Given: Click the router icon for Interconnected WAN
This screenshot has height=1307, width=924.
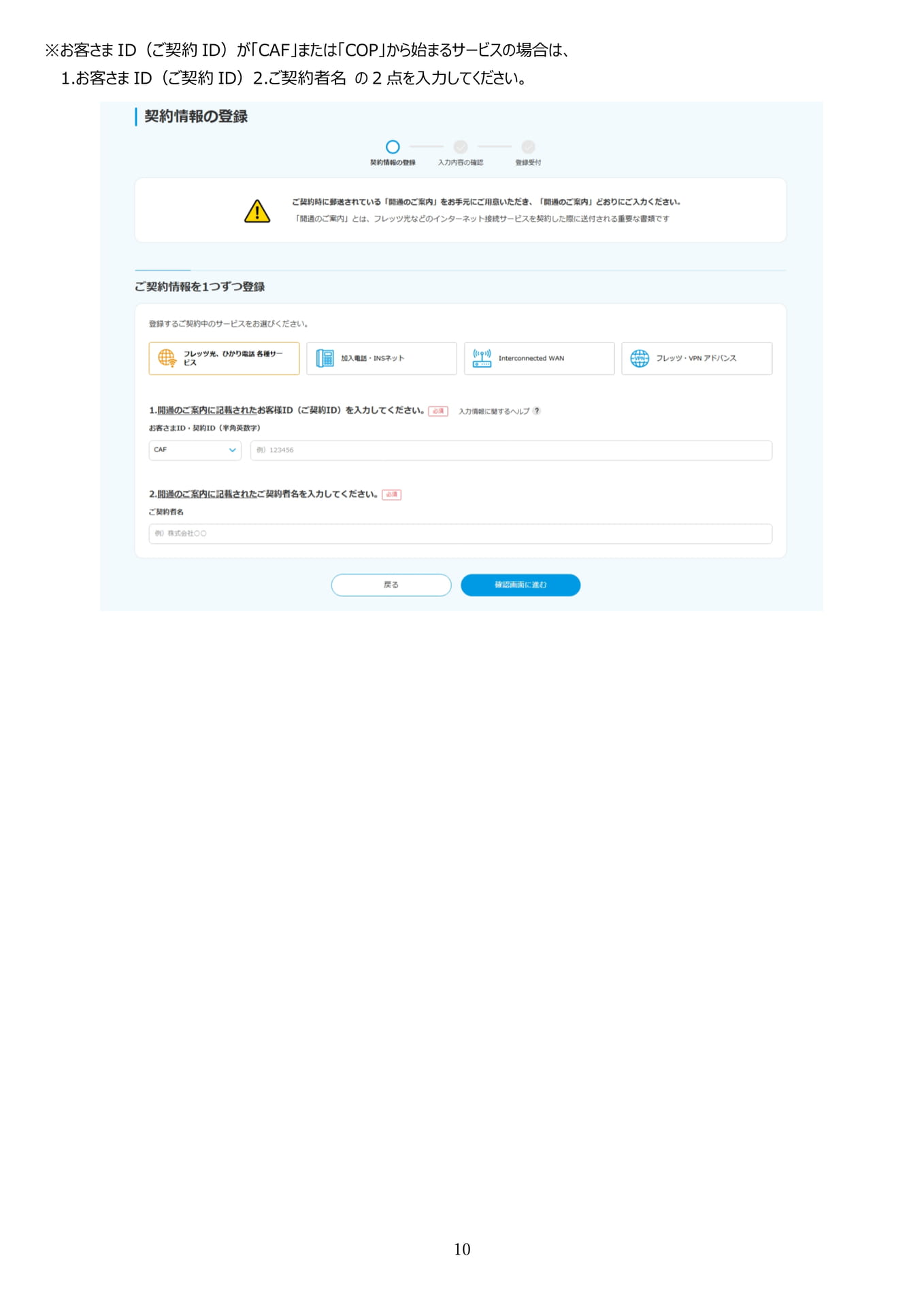Looking at the screenshot, I should point(482,358).
